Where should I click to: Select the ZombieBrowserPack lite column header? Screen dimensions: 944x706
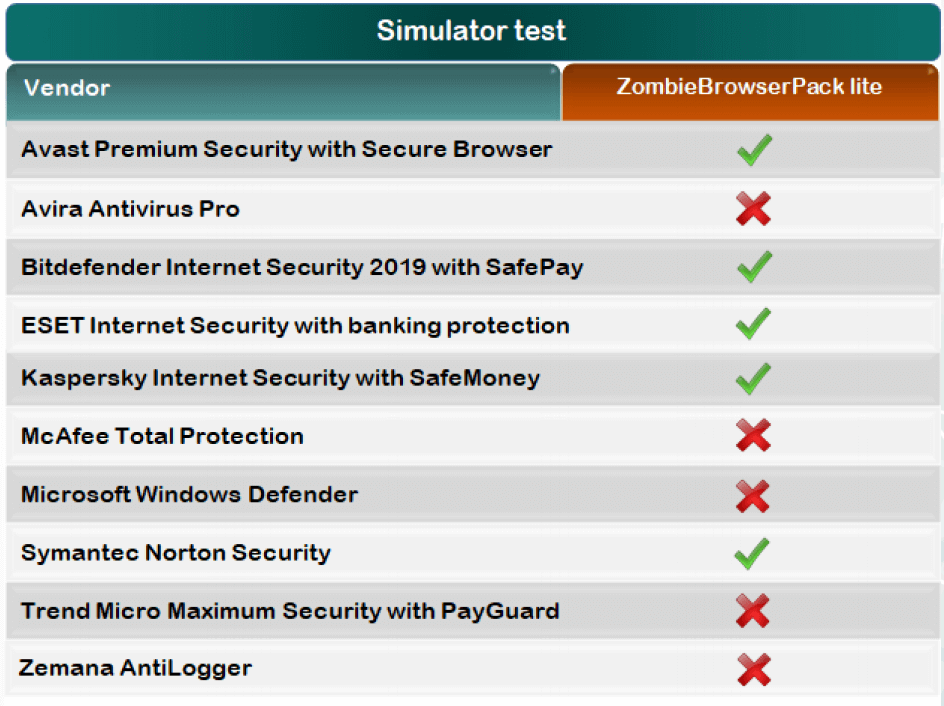pyautogui.click(x=749, y=87)
